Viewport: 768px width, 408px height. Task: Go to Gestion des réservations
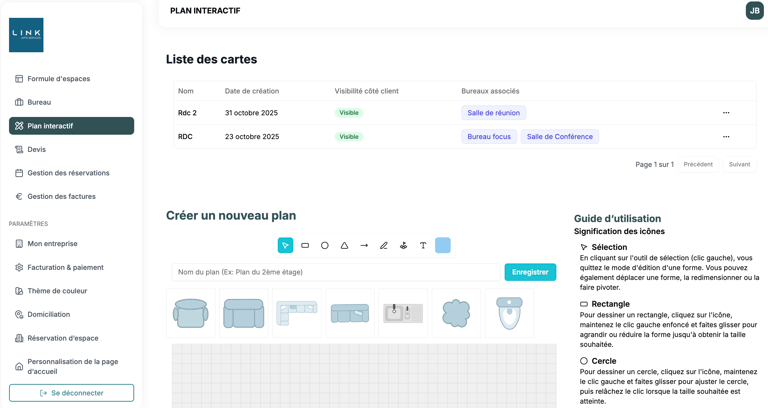tap(72, 173)
